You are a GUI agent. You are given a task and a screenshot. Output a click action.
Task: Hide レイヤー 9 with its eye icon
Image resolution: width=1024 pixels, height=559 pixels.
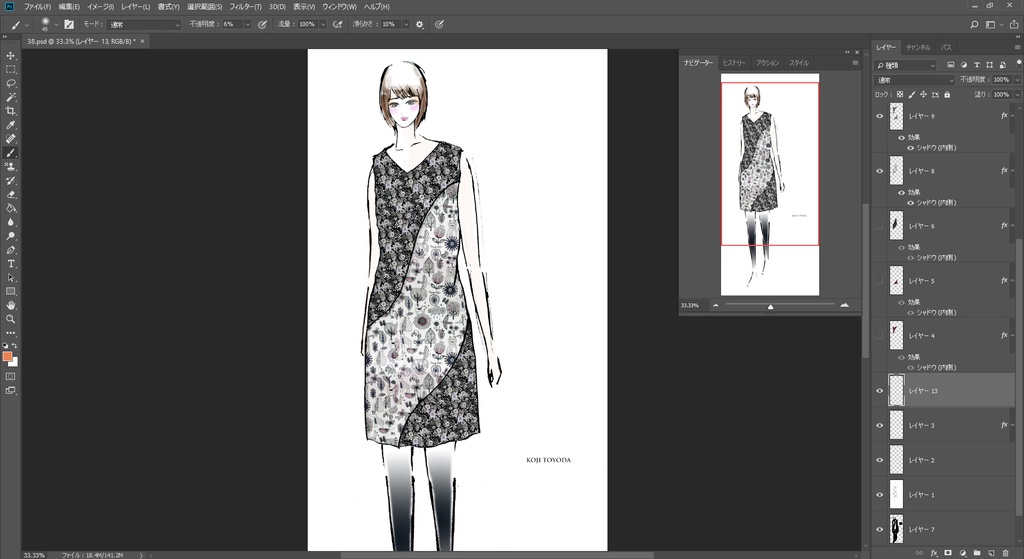tap(880, 116)
